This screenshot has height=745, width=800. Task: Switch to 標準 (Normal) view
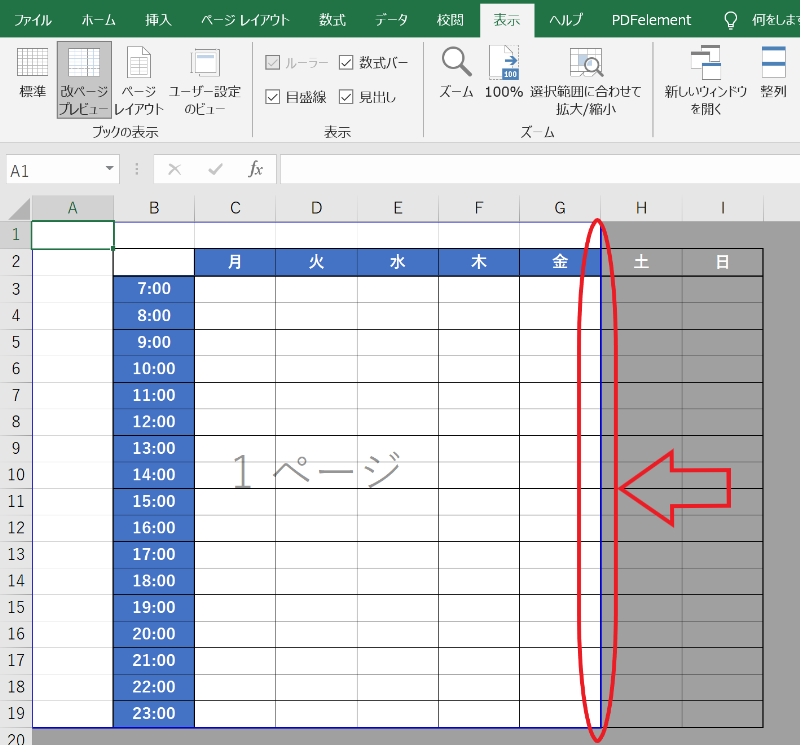(33, 74)
